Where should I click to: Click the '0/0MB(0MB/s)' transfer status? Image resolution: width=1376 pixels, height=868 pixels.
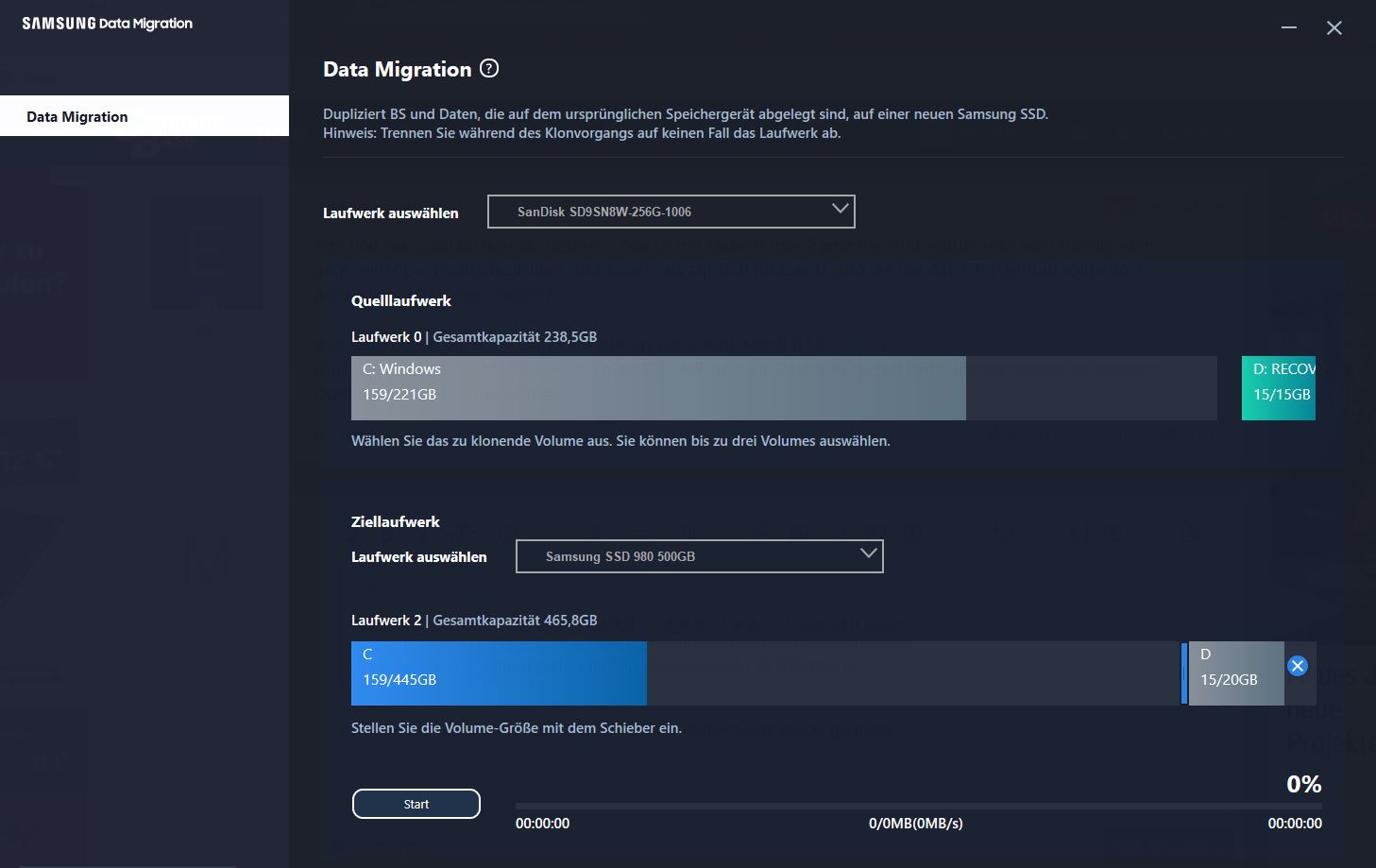click(916, 824)
